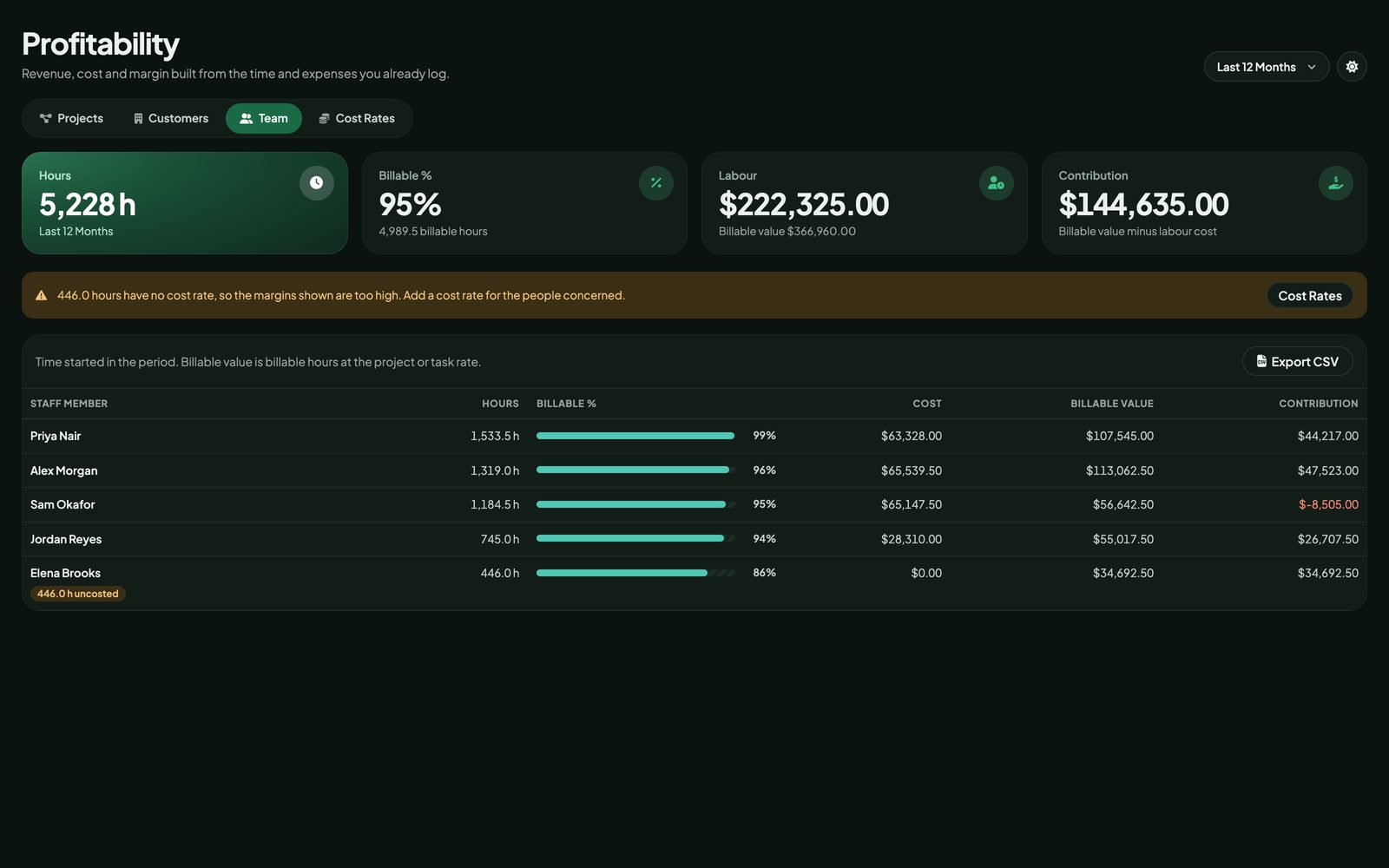The width and height of the screenshot is (1389, 868).
Task: Select the Alex Morgan row name
Action: pos(64,470)
